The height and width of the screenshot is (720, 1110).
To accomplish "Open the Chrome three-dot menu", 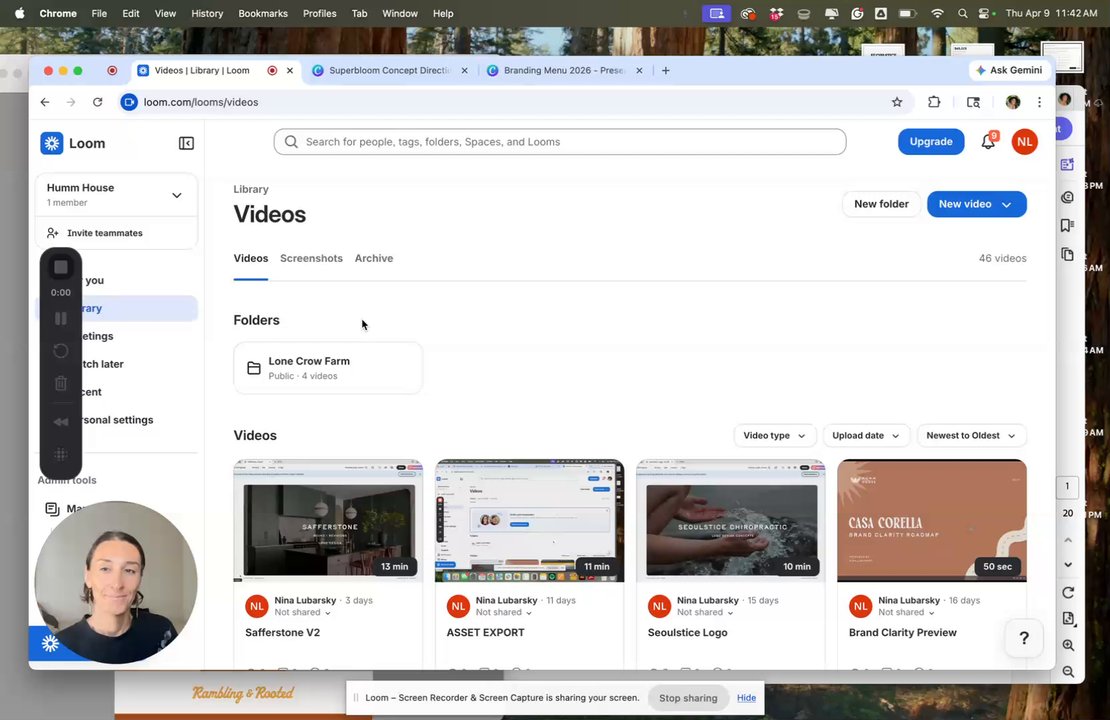I will (1039, 102).
